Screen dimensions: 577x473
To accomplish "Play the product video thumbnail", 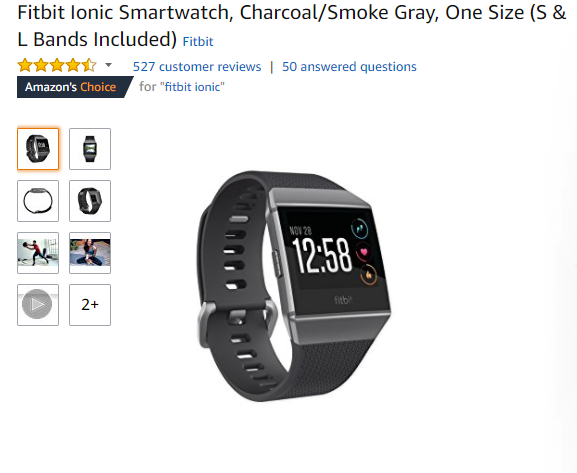I will tap(38, 305).
